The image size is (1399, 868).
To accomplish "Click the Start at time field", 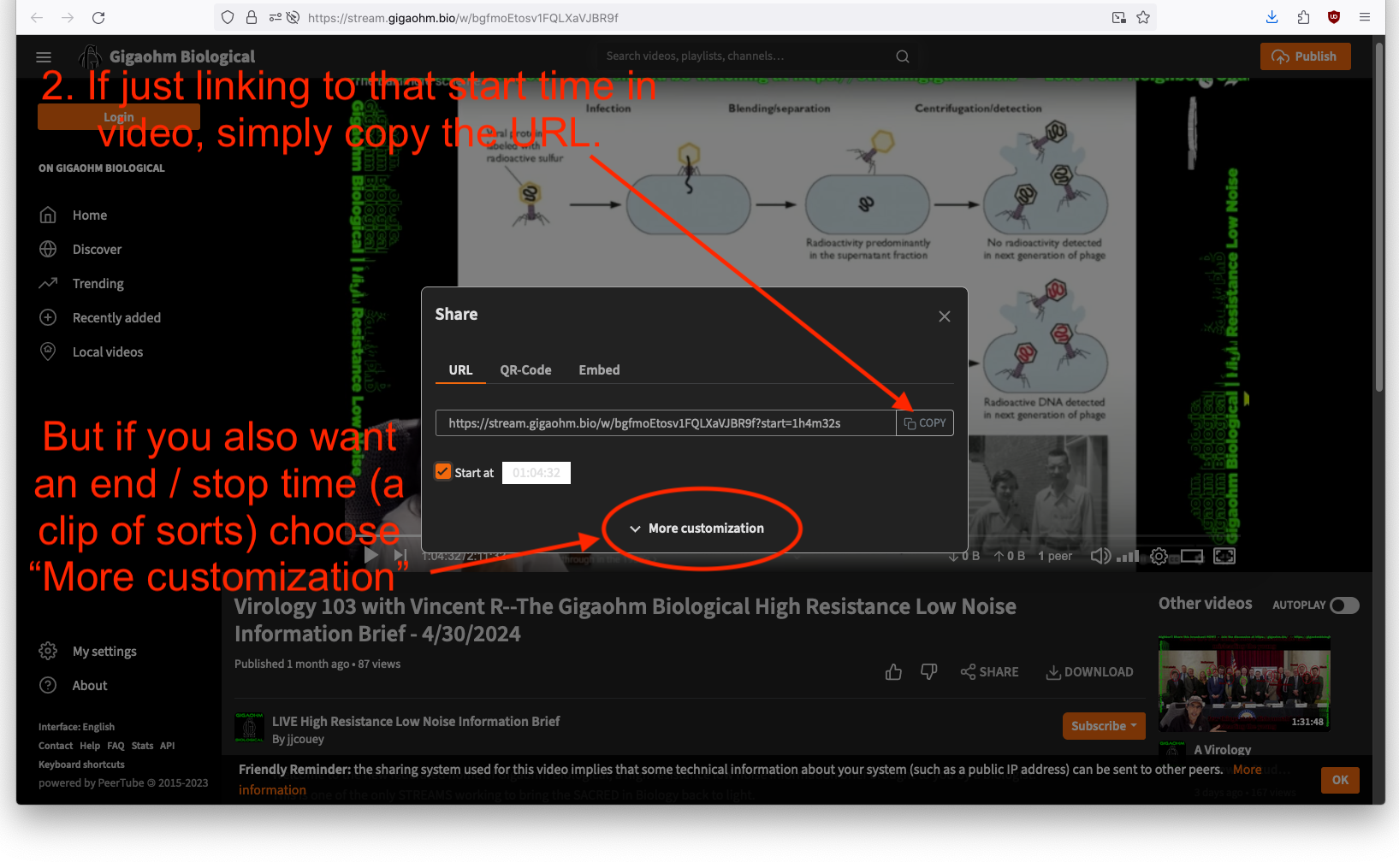I will click(x=536, y=473).
